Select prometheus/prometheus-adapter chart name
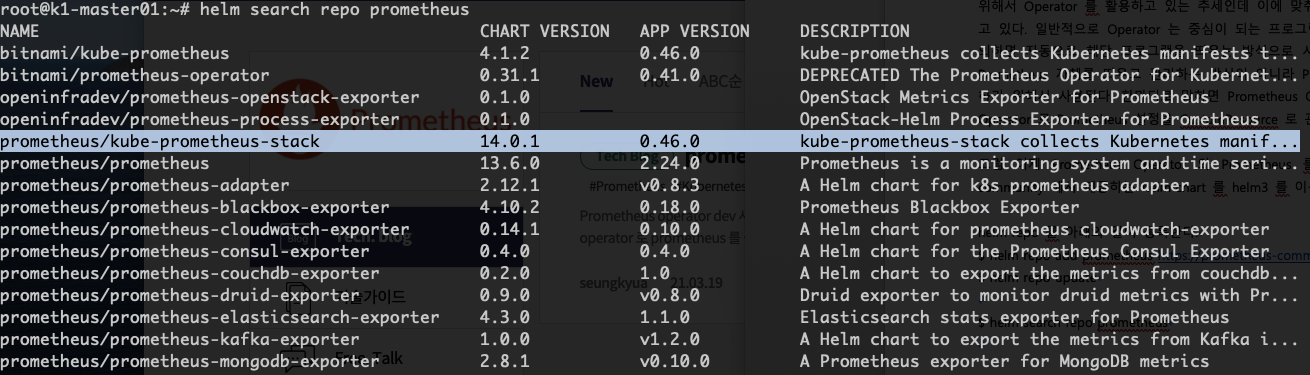 pos(145,185)
